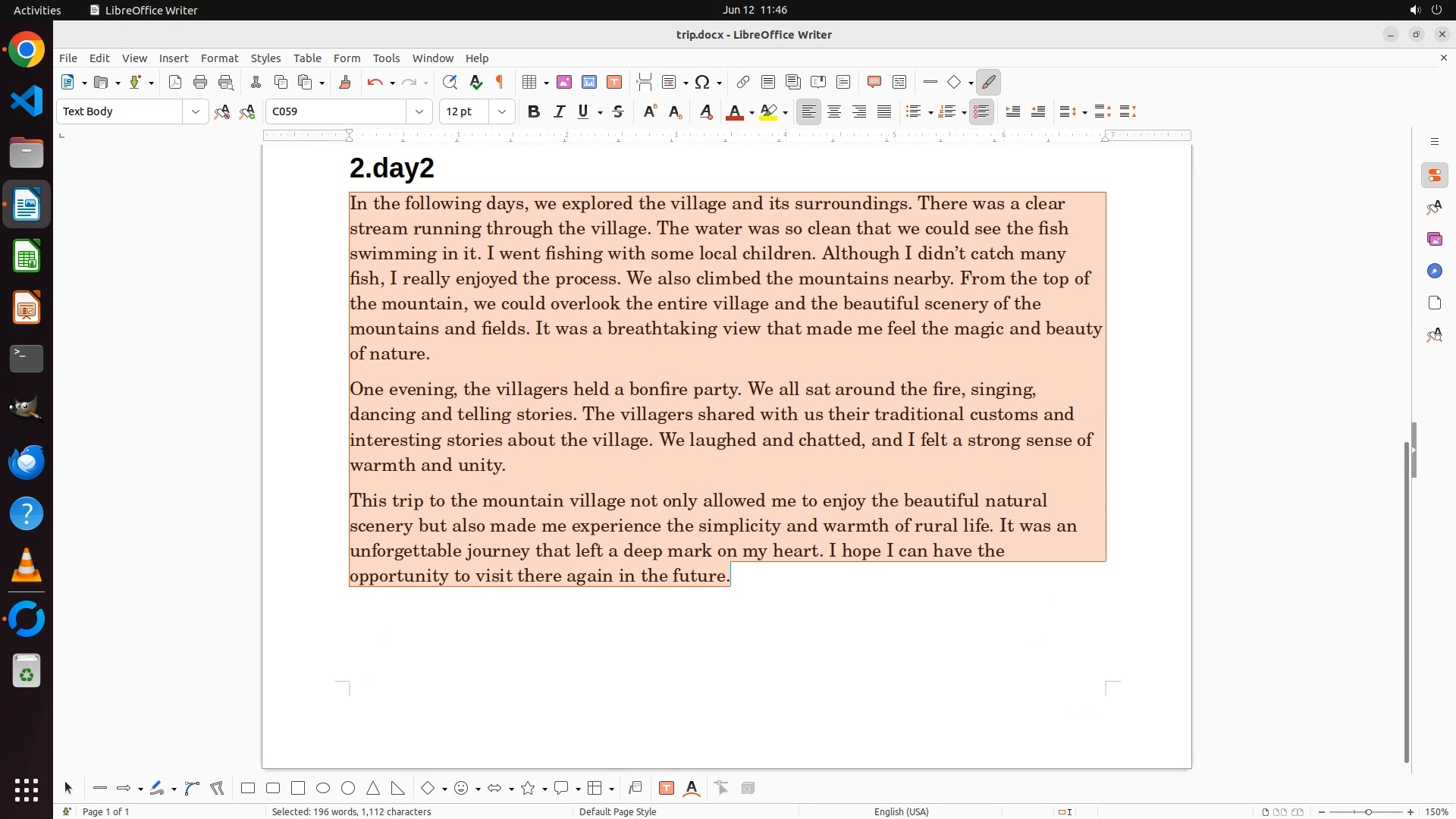The height and width of the screenshot is (819, 1456).
Task: Toggle bold formatting
Action: [x=534, y=111]
